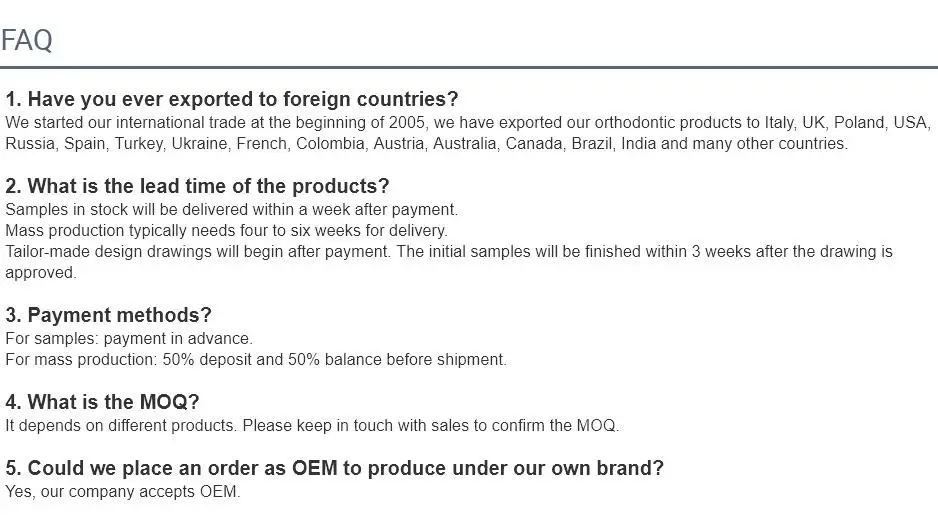The image size is (938, 529).
Task: Select the 'Payment methods?' question heading
Action: tap(108, 315)
